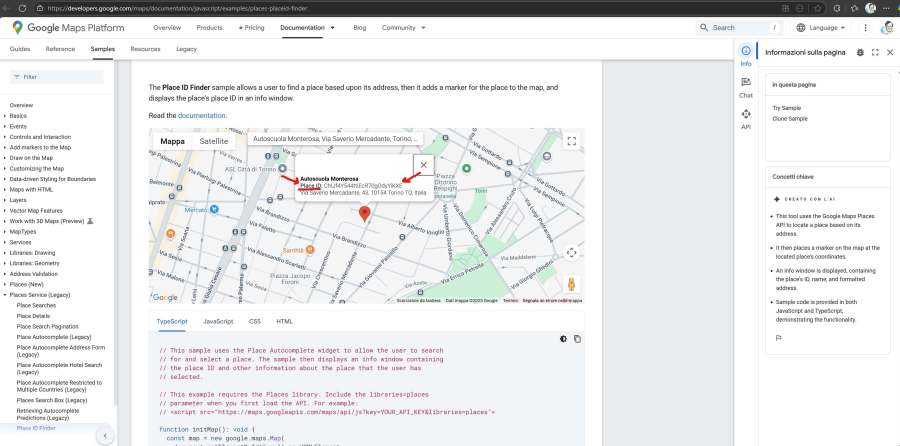The height and width of the screenshot is (446, 900).
Task: Click the bug report icon in info panel
Action: pos(860,52)
